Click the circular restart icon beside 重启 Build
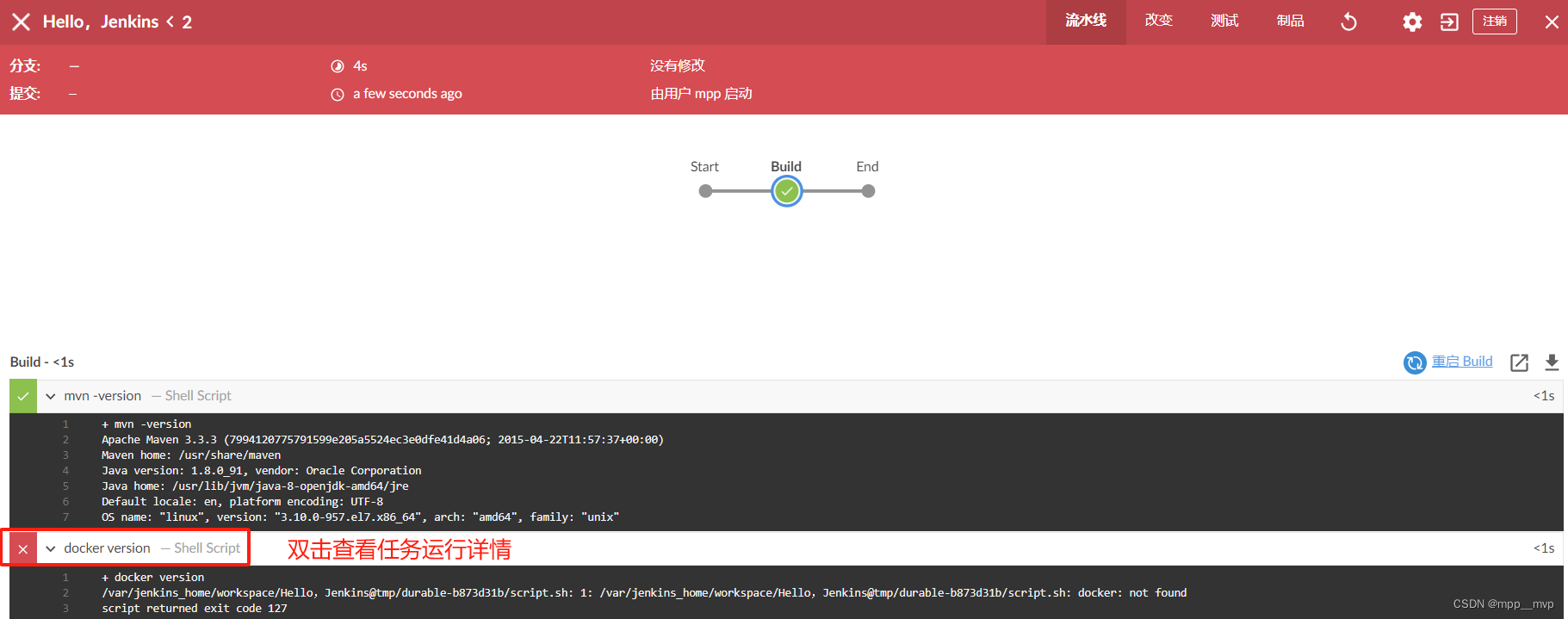The height and width of the screenshot is (619, 1568). [1415, 362]
